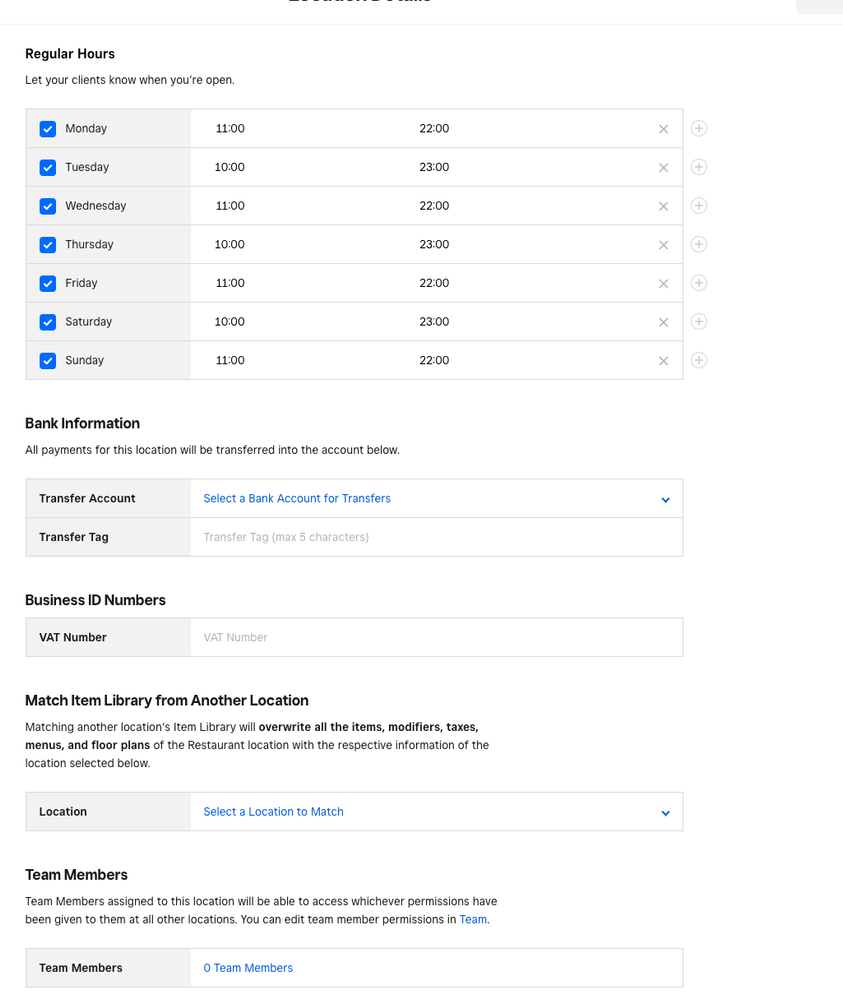This screenshot has height=999, width=843.
Task: Add extra hours row for Wednesday
Action: click(x=699, y=206)
